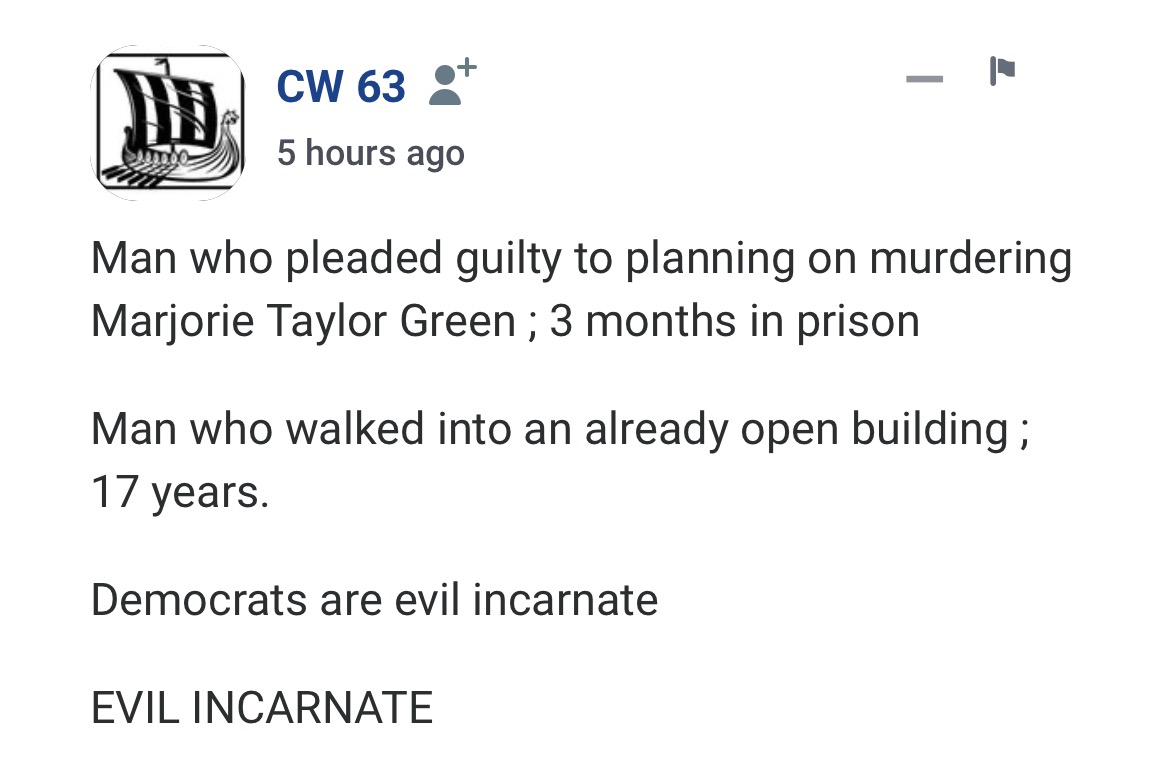Open the CW 63 profile link
The width and height of the screenshot is (1170, 771).
point(341,88)
